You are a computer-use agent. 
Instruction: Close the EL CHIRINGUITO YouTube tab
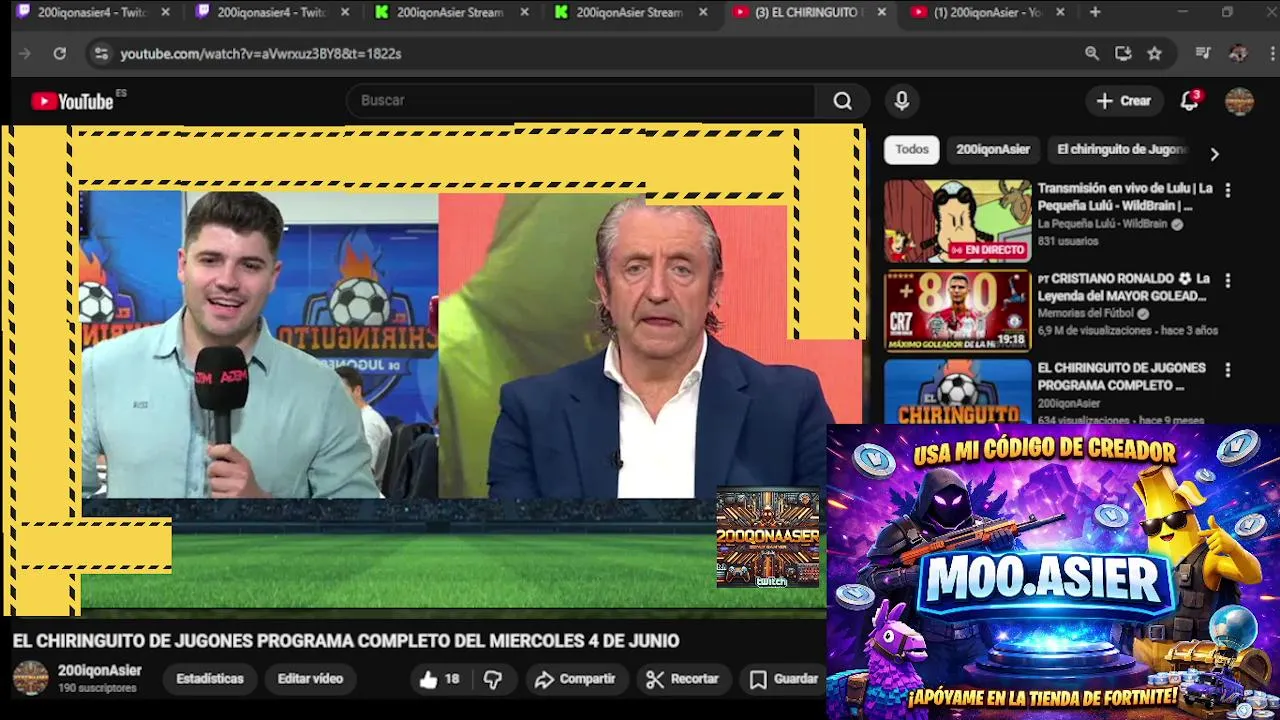pyautogui.click(x=881, y=12)
